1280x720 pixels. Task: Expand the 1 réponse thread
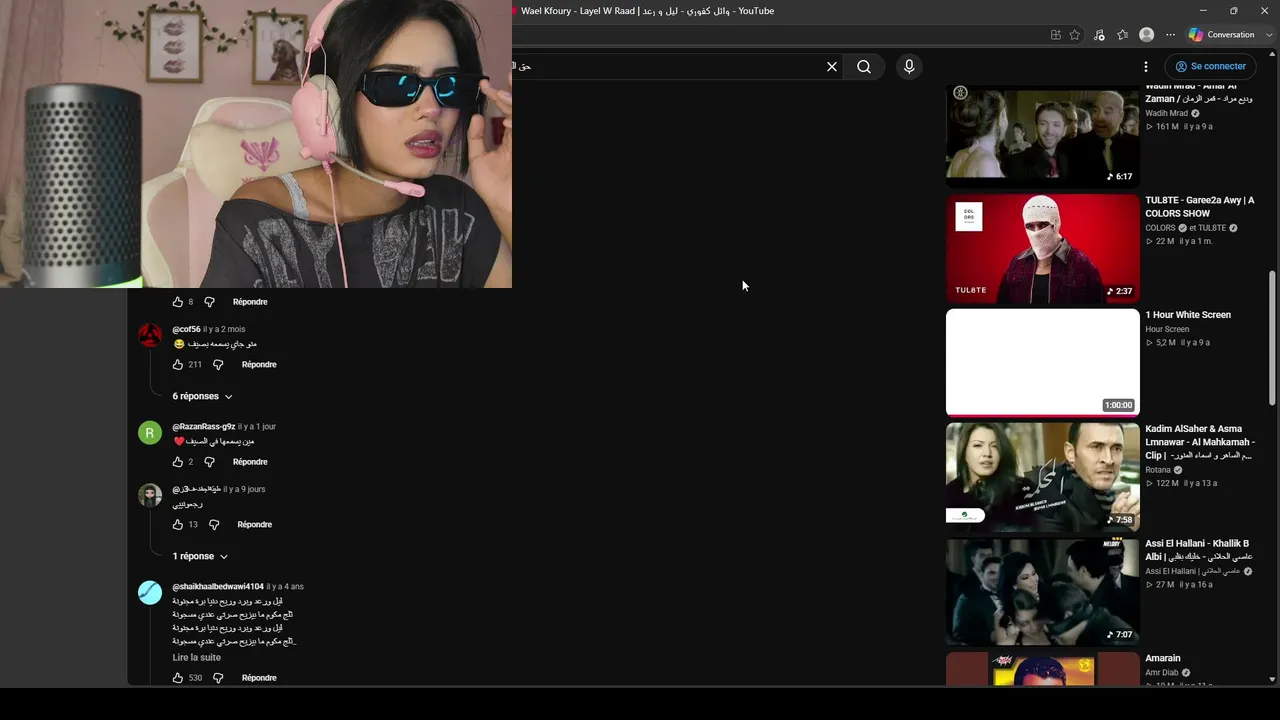[200, 556]
